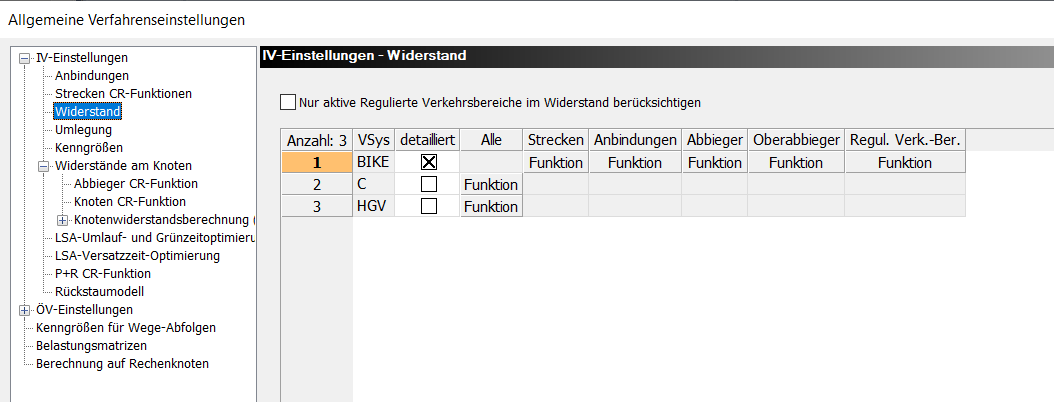Open Kenngrößen under IV-Einstellungen

point(89,148)
